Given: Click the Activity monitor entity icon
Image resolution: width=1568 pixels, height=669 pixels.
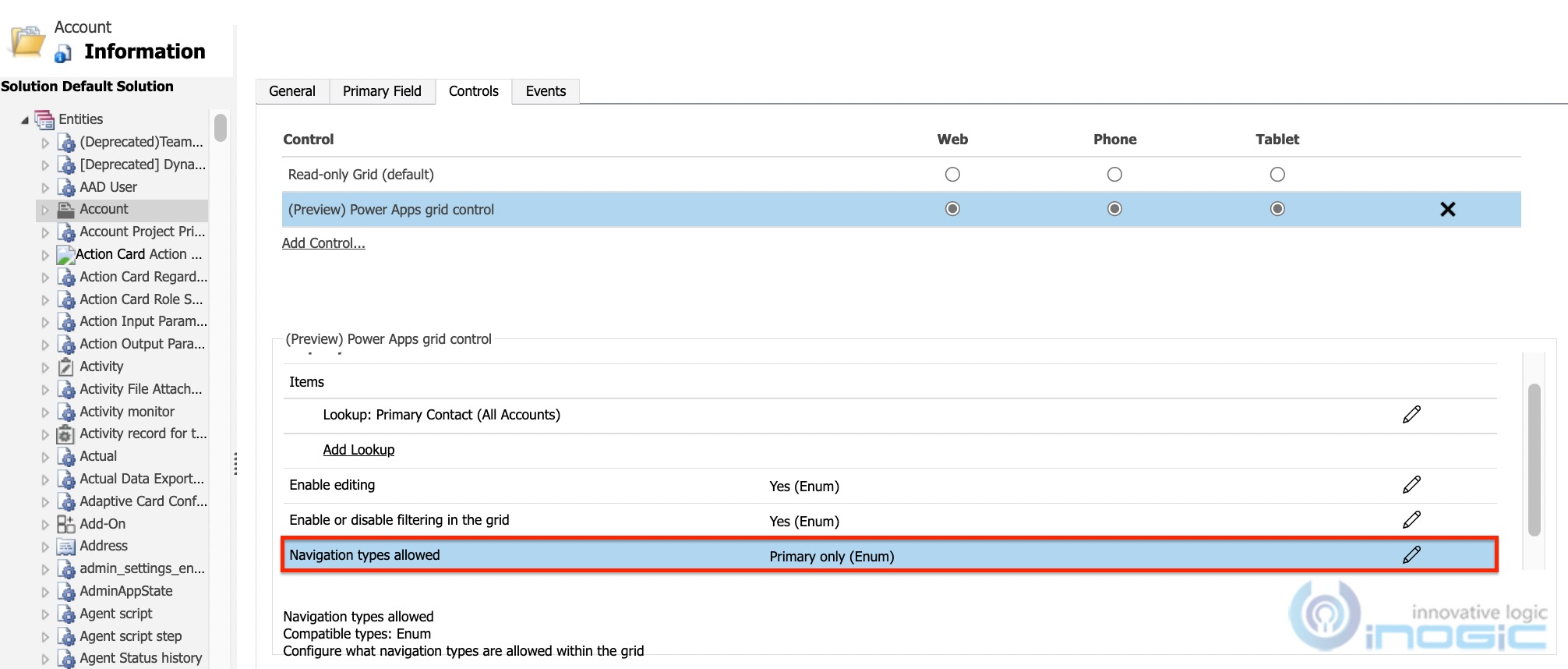Looking at the screenshot, I should pyautogui.click(x=67, y=412).
